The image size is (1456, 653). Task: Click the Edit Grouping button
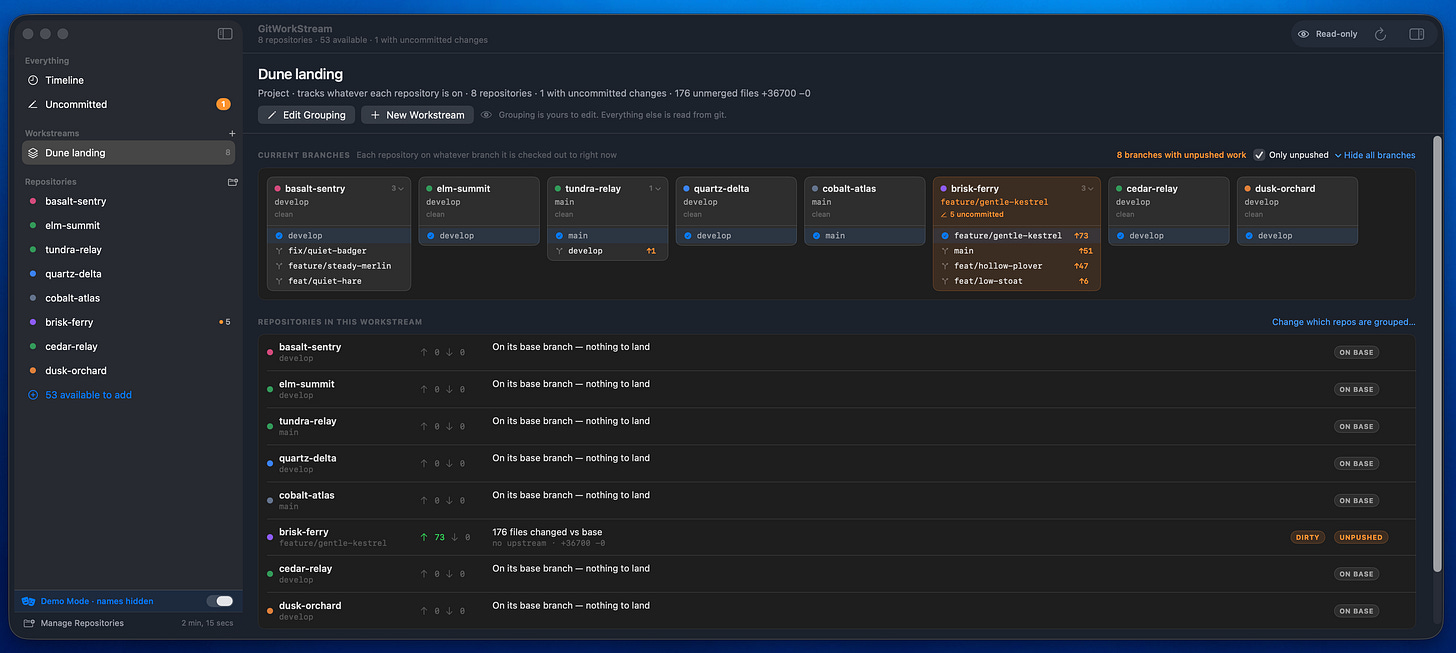pos(307,115)
